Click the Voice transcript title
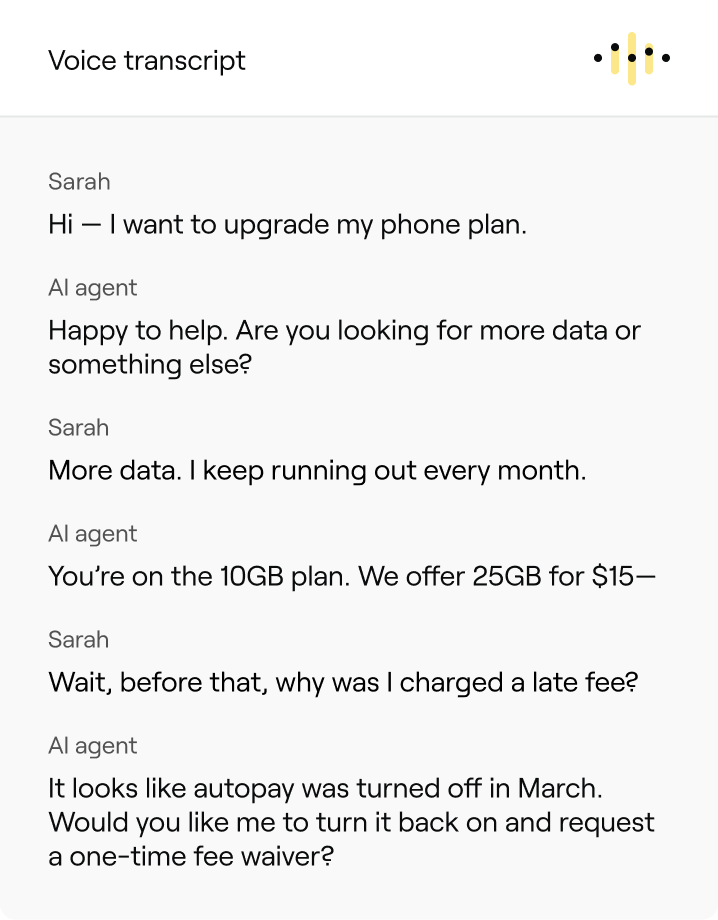 coord(147,61)
